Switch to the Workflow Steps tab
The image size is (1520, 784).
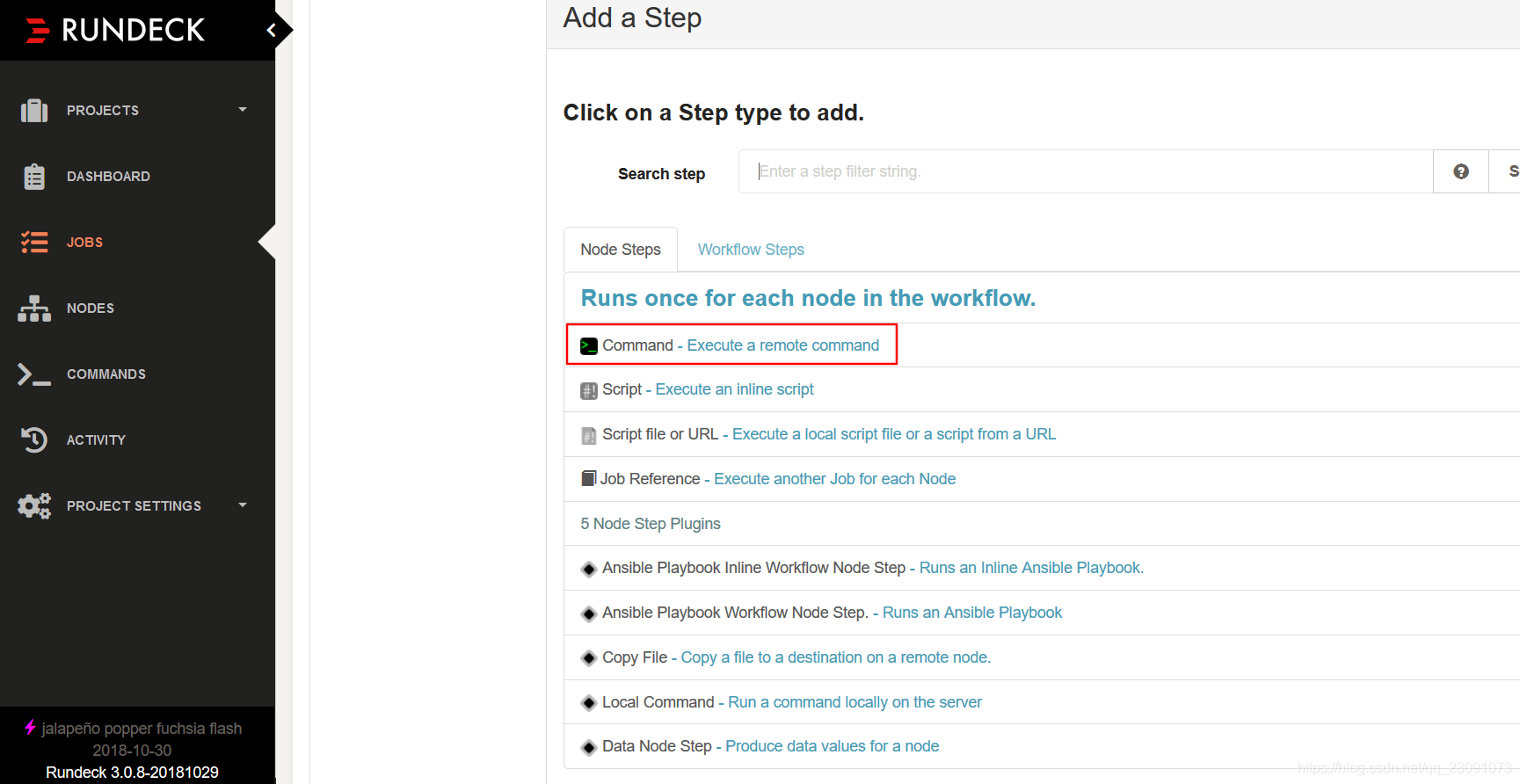pyautogui.click(x=751, y=250)
